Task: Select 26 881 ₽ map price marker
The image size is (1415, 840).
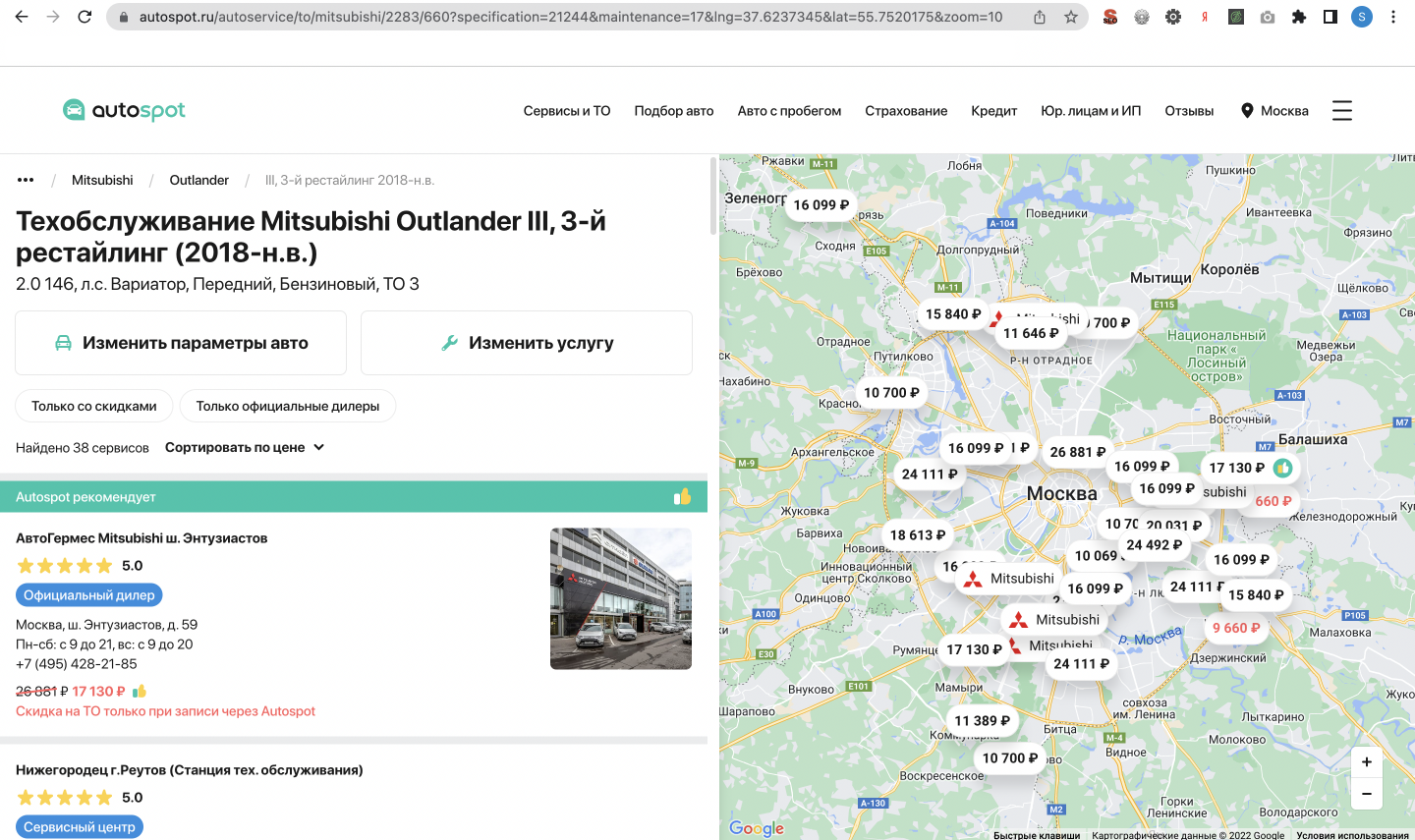Action: click(x=1078, y=452)
